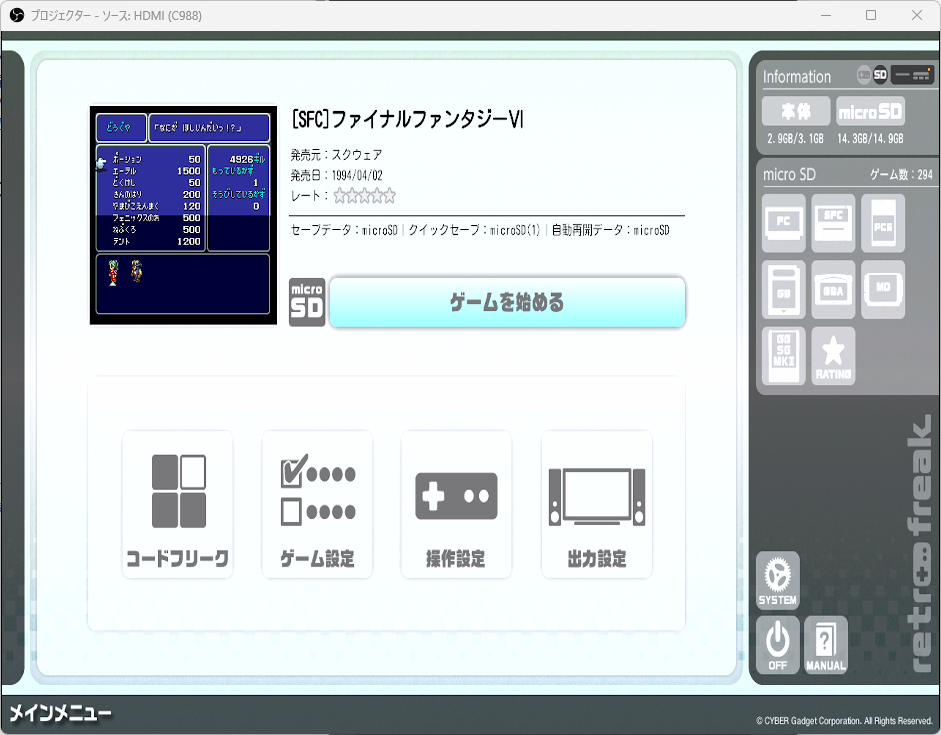Select the PCE card category icon

883,223
